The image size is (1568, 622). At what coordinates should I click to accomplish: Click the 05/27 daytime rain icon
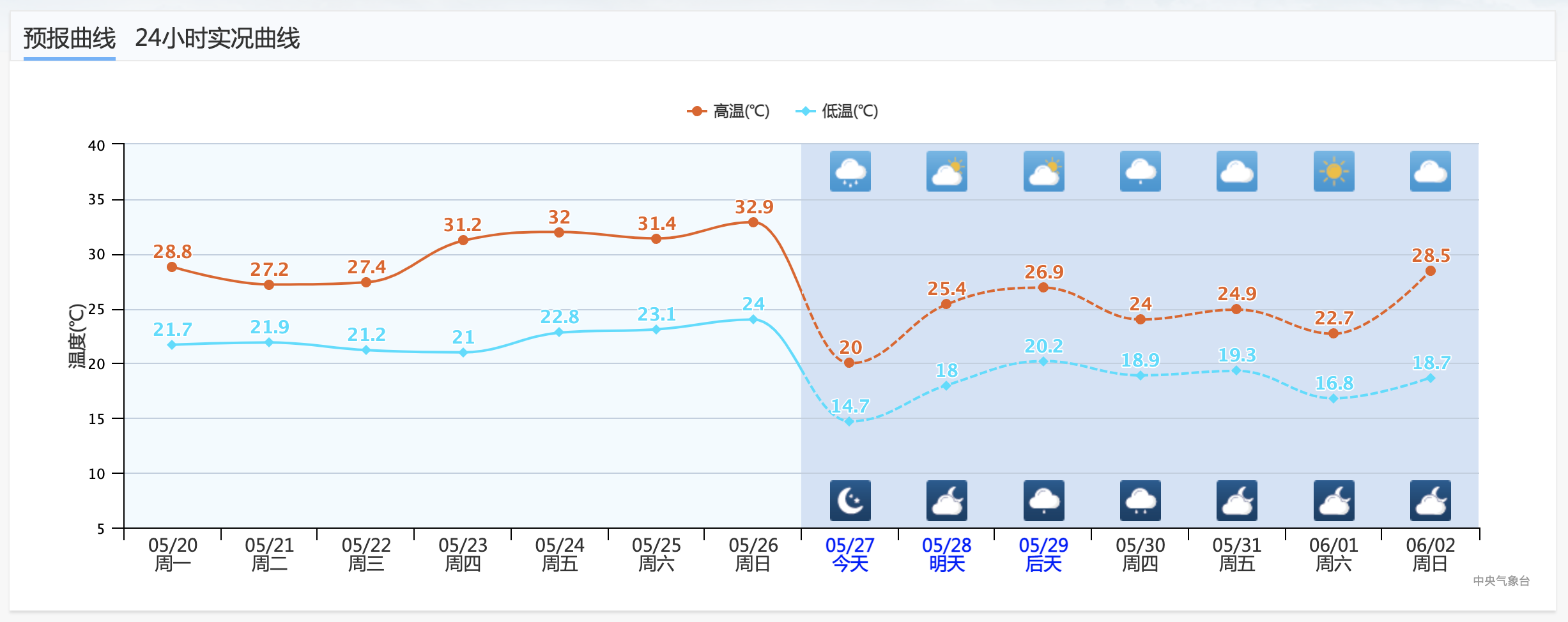850,171
